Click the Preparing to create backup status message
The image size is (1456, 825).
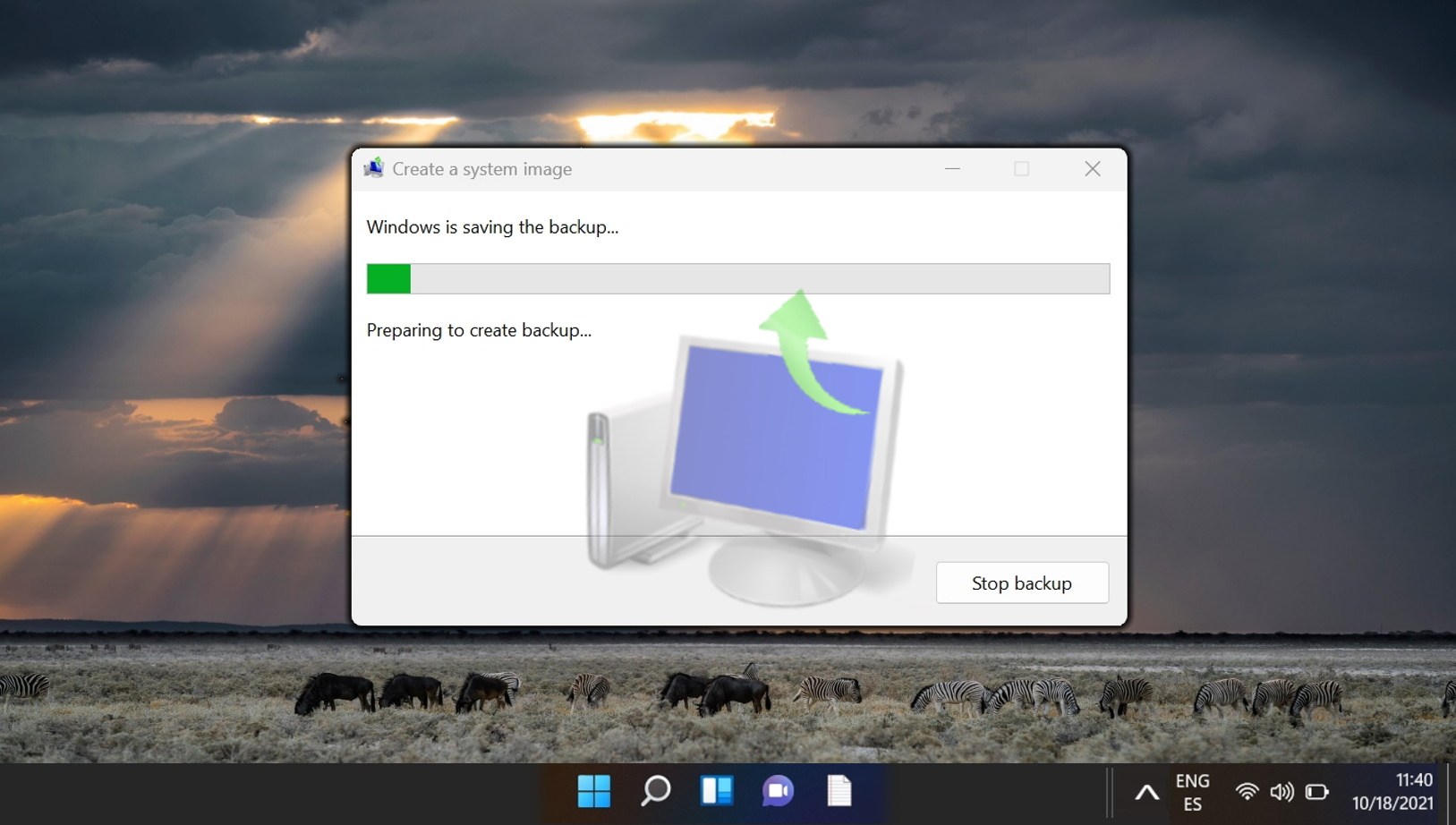(479, 330)
